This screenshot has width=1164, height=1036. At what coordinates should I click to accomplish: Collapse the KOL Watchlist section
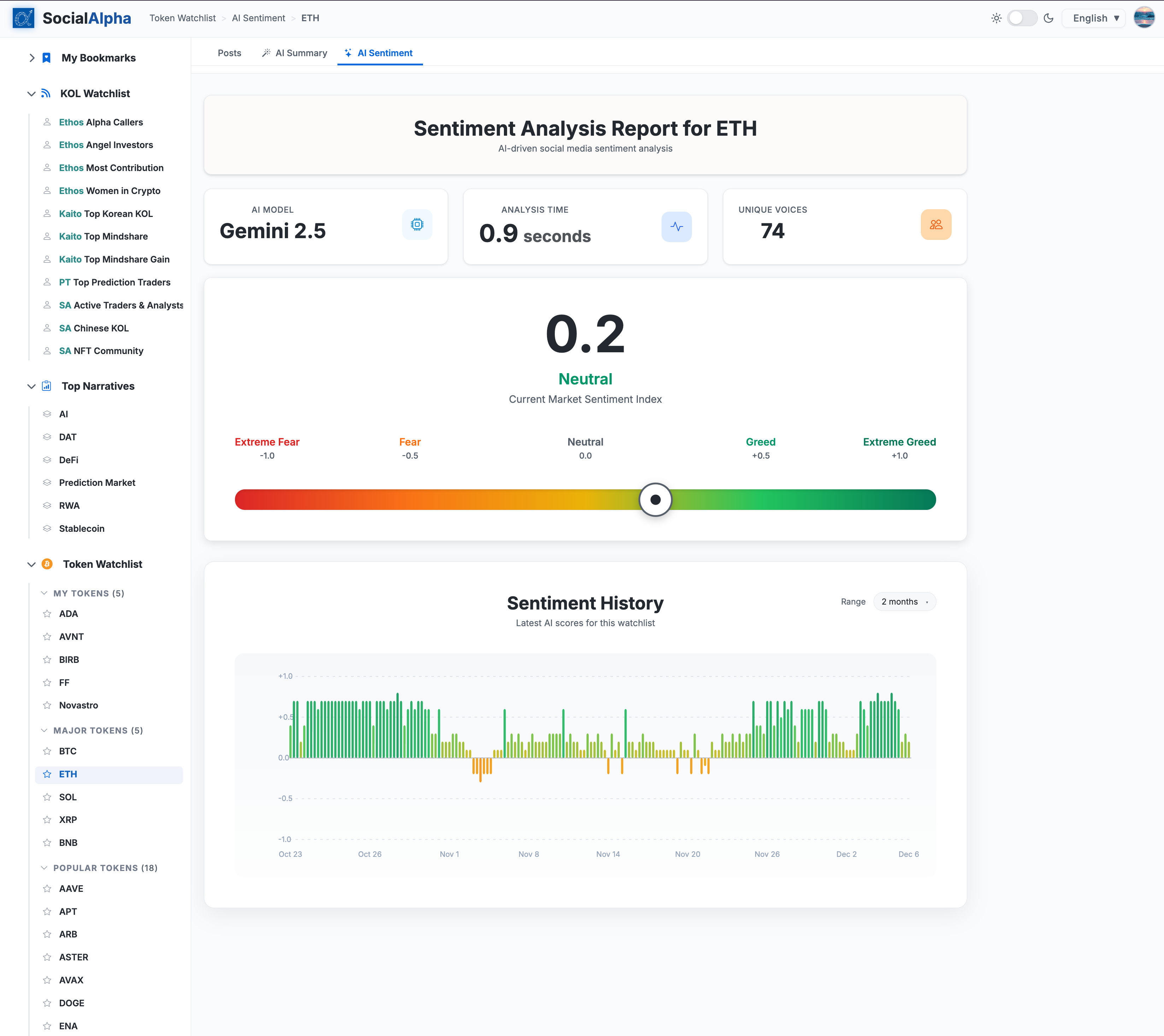point(31,93)
